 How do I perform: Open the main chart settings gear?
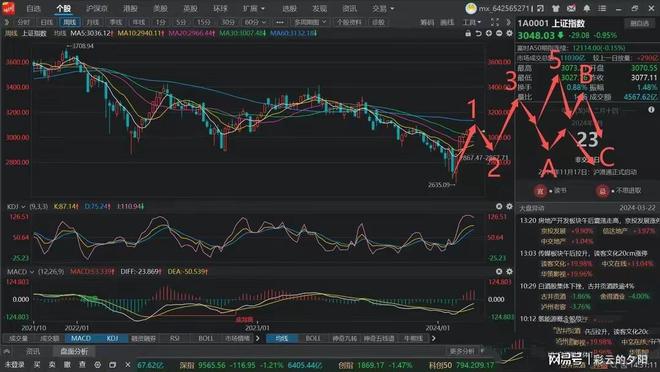point(509,33)
